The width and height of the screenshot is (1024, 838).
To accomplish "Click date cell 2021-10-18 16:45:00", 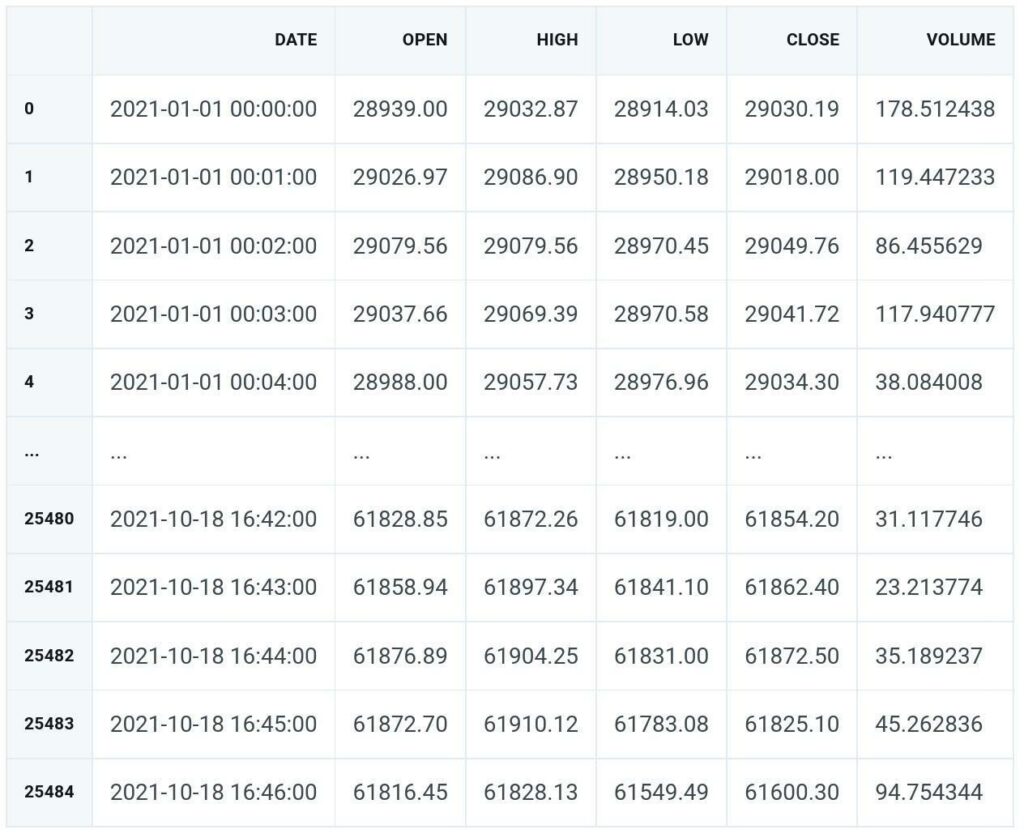I will click(214, 724).
